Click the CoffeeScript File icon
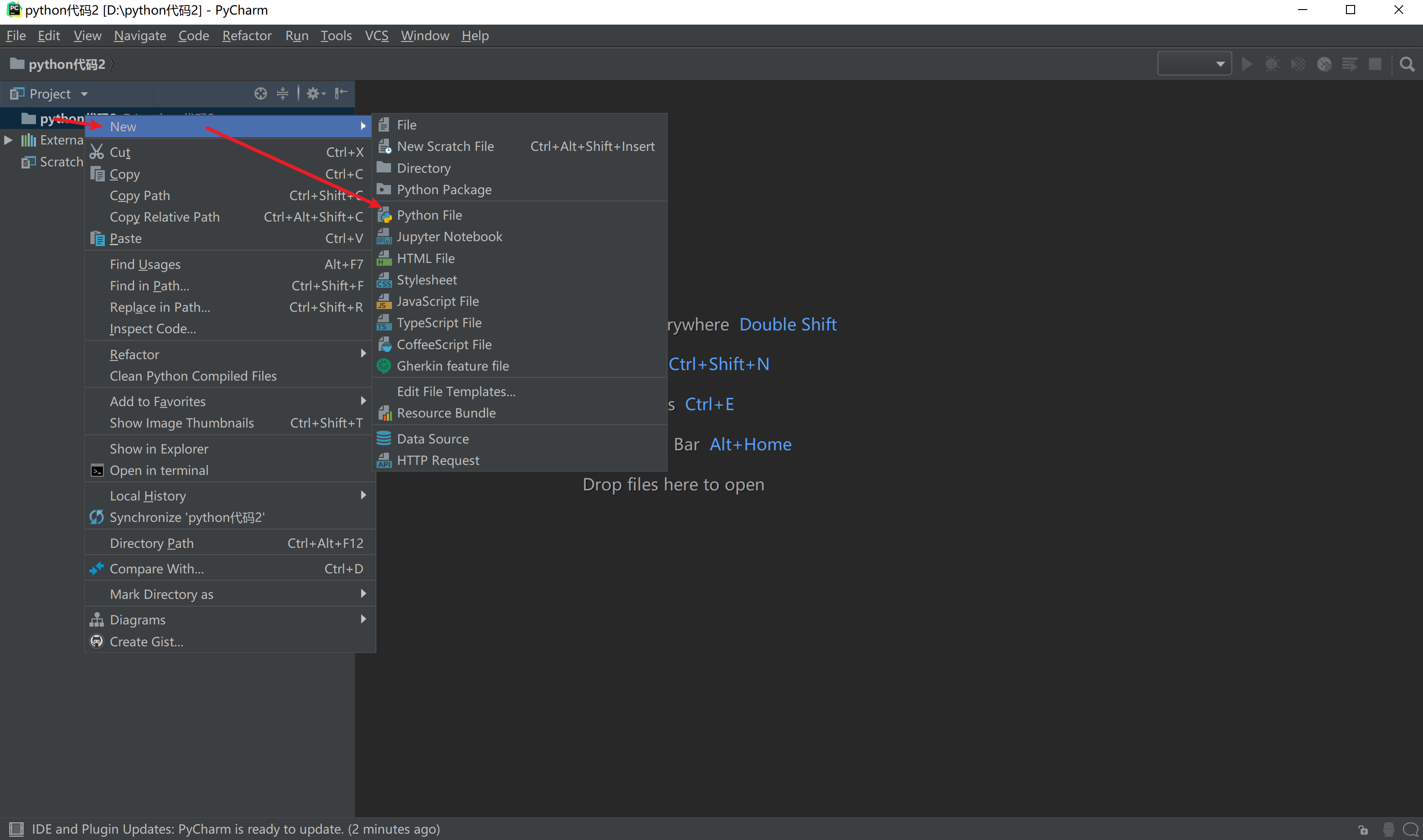The image size is (1423, 840). [x=384, y=344]
